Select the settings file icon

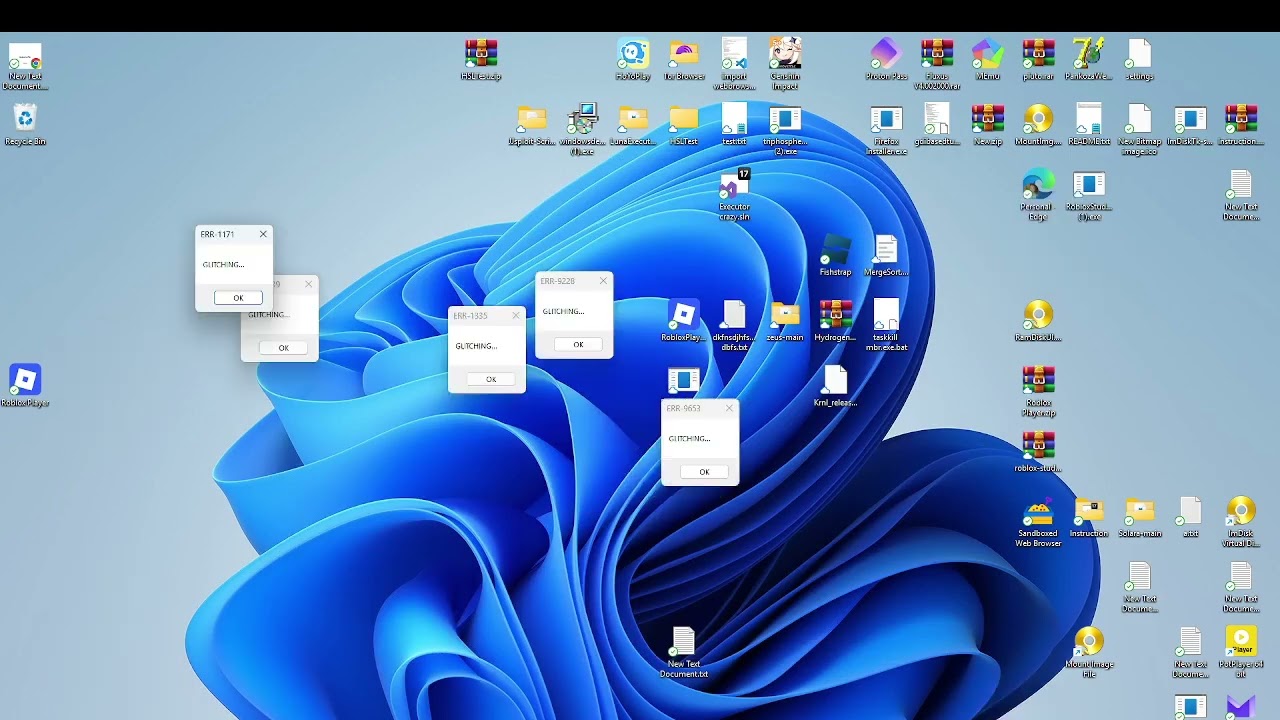[1139, 60]
